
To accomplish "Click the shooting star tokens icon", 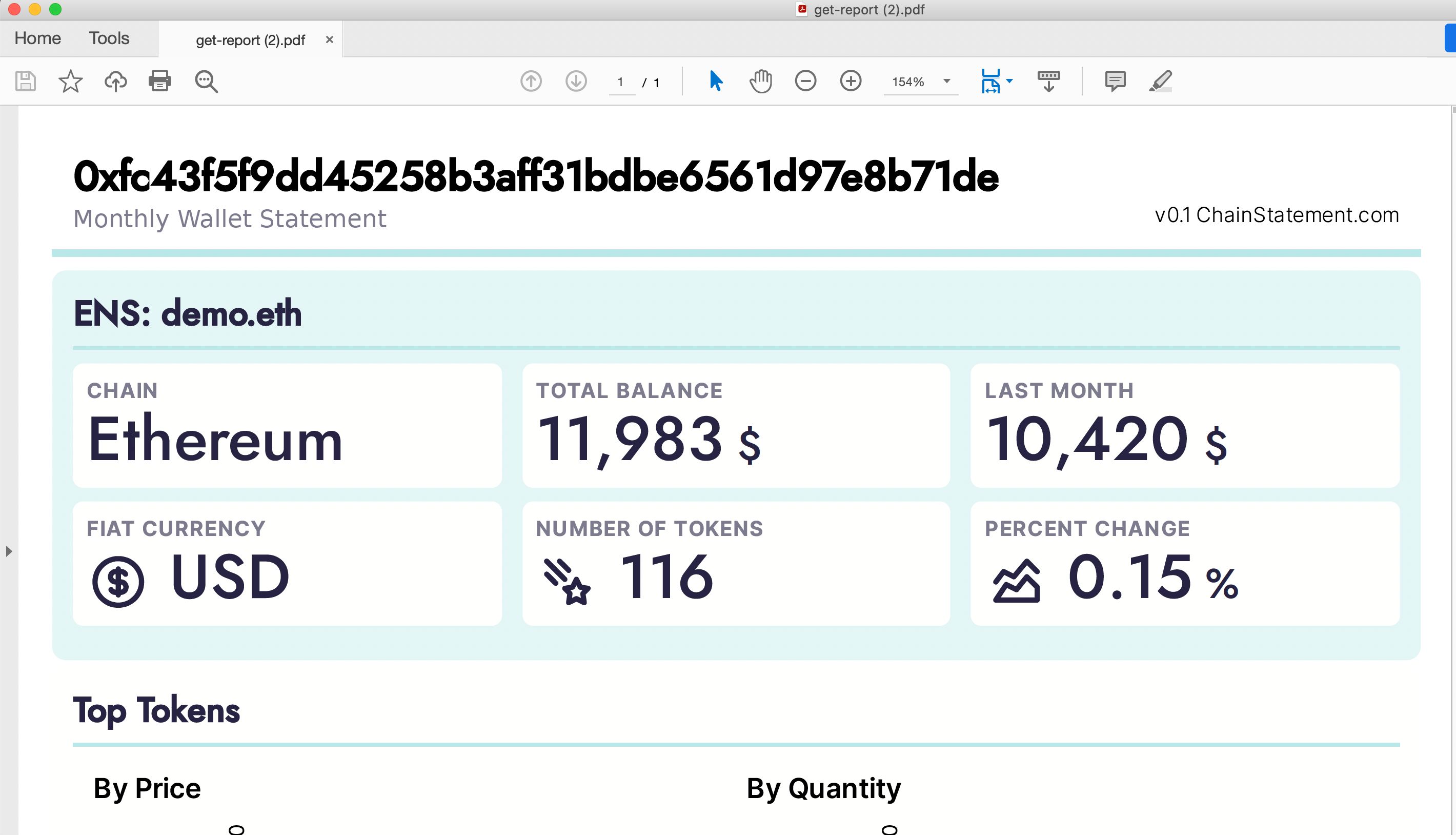I will pyautogui.click(x=567, y=582).
